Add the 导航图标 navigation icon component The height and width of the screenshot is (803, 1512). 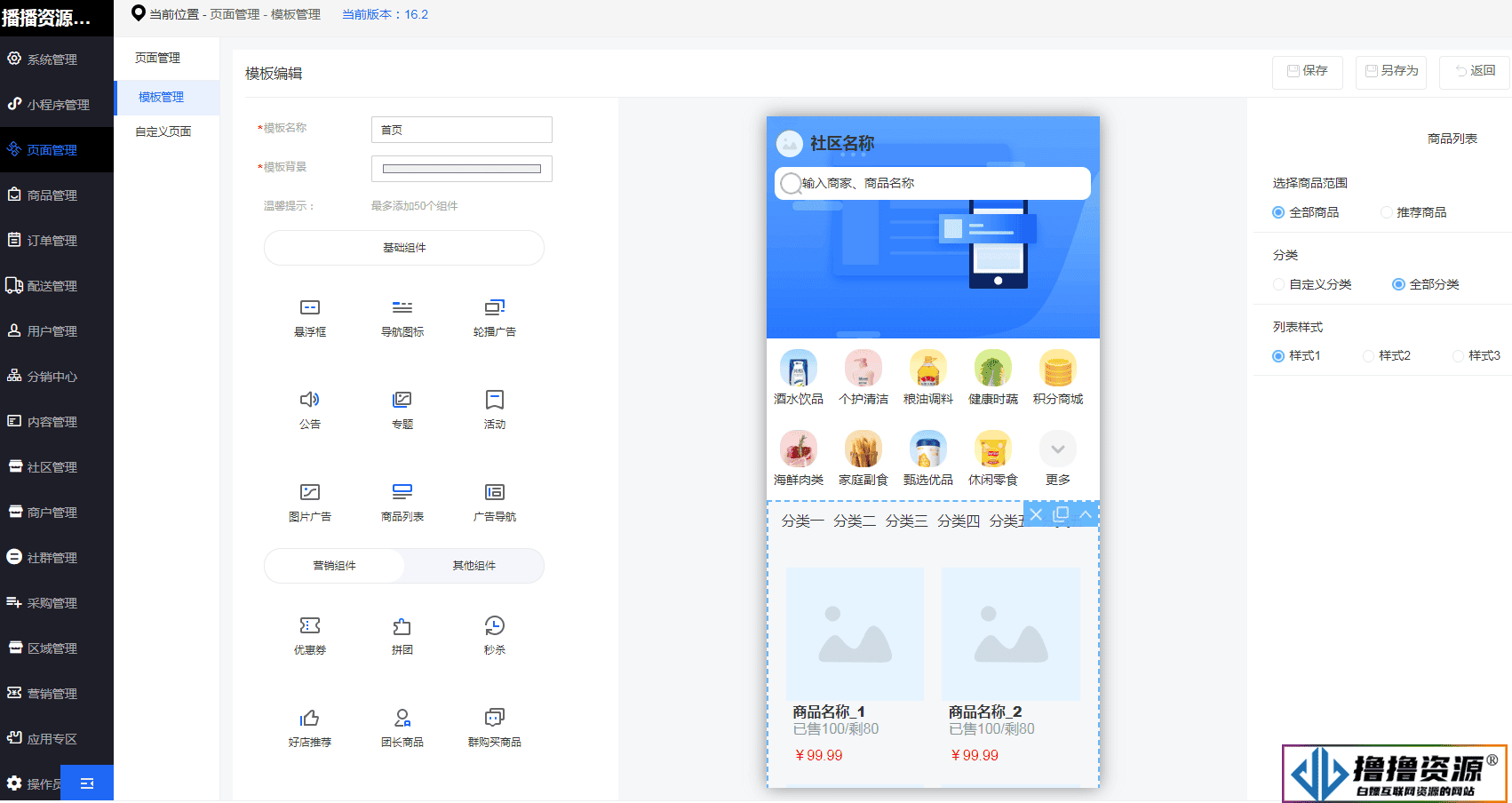402,318
